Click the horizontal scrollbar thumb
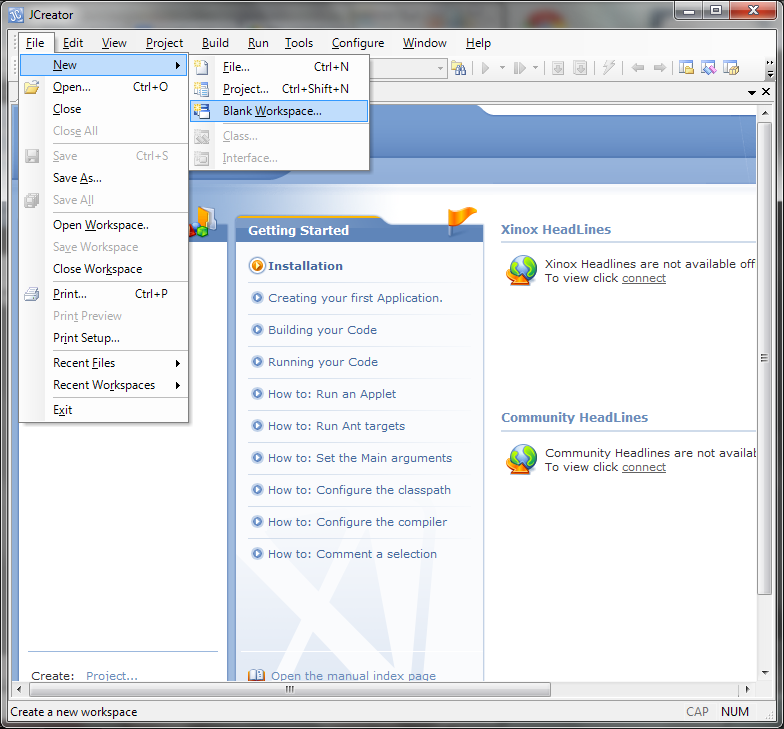This screenshot has height=729, width=784. click(290, 690)
